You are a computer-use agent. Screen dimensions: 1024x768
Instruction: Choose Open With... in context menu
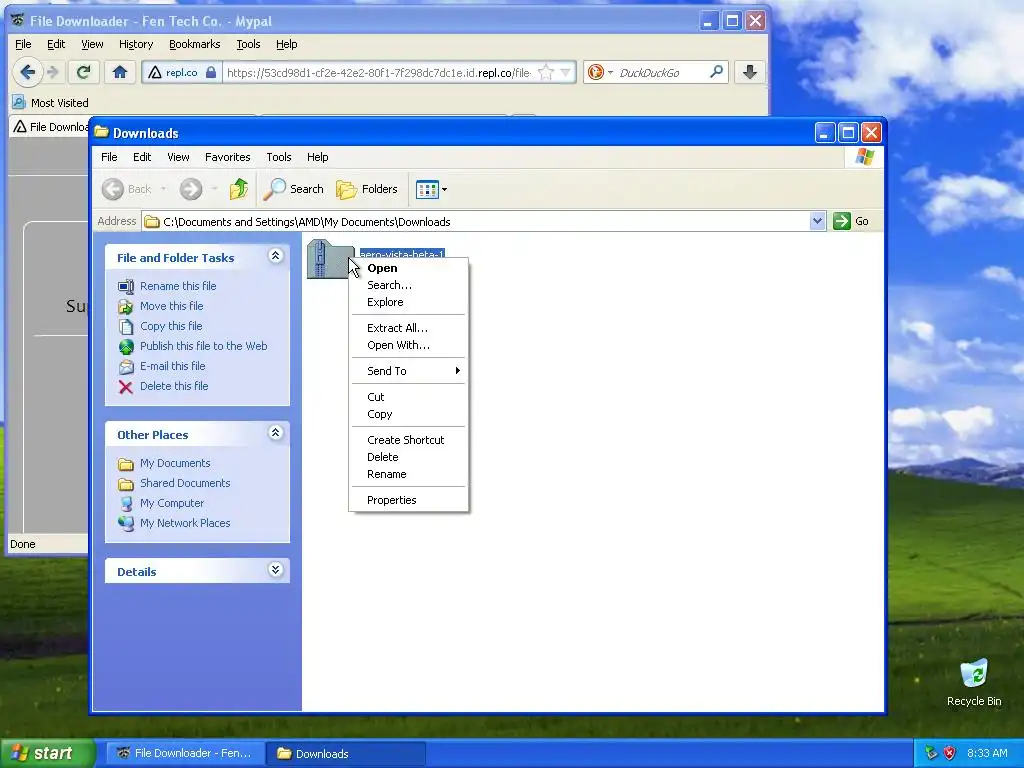[x=408, y=345]
